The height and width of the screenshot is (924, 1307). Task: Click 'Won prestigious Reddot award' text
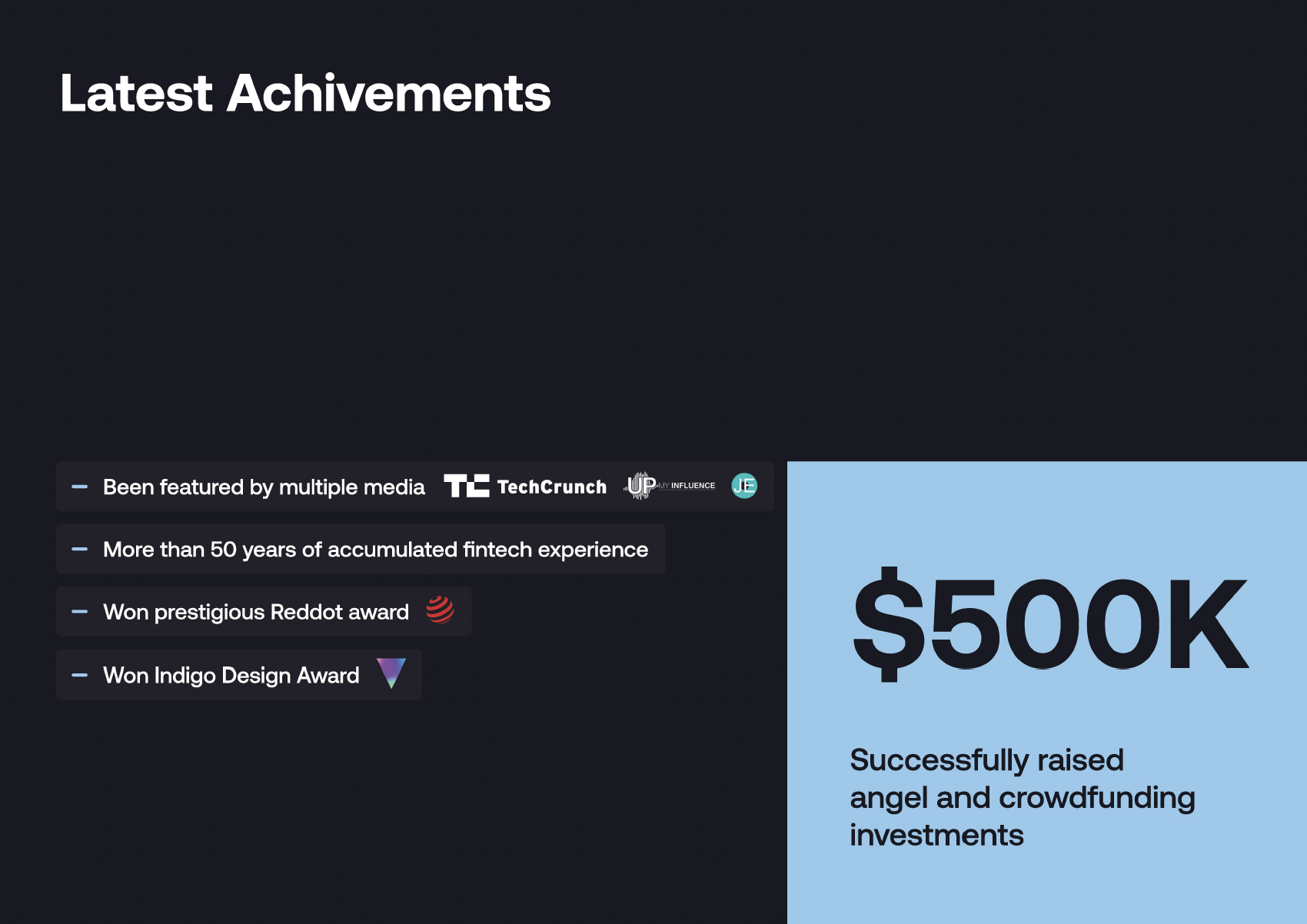point(256,612)
